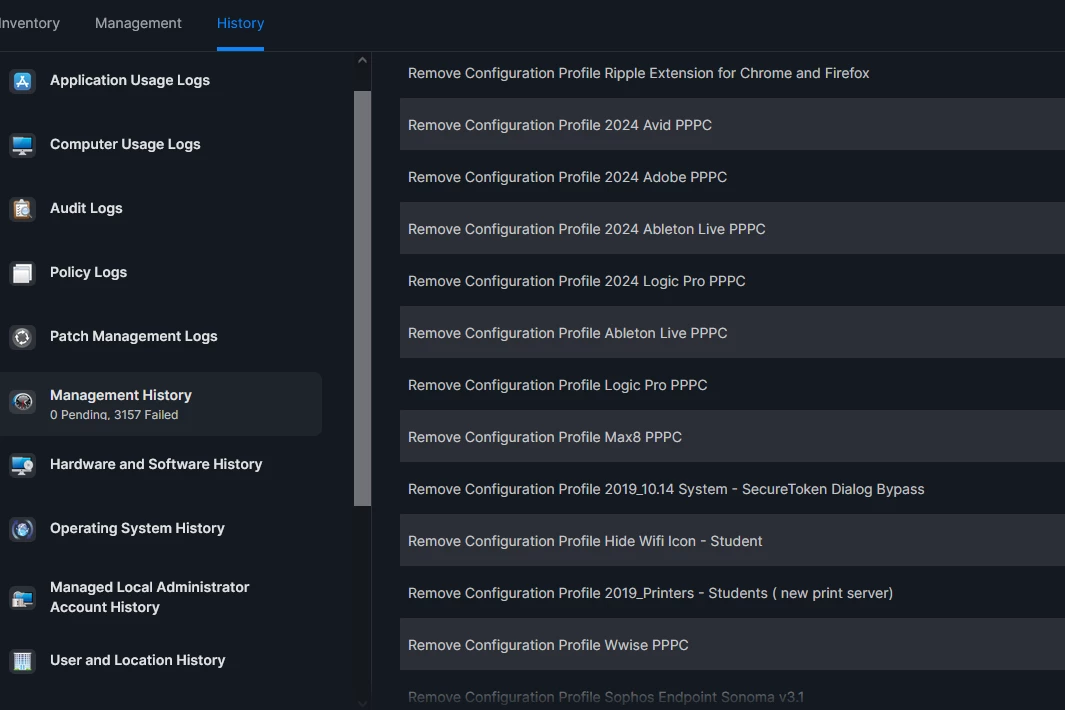This screenshot has height=710, width=1065.
Task: Click the Managed Local Administrator Account icon
Action: (22, 598)
